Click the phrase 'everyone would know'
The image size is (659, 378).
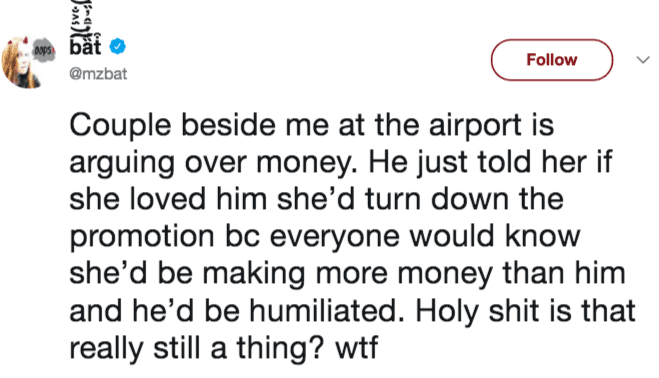click(x=424, y=237)
